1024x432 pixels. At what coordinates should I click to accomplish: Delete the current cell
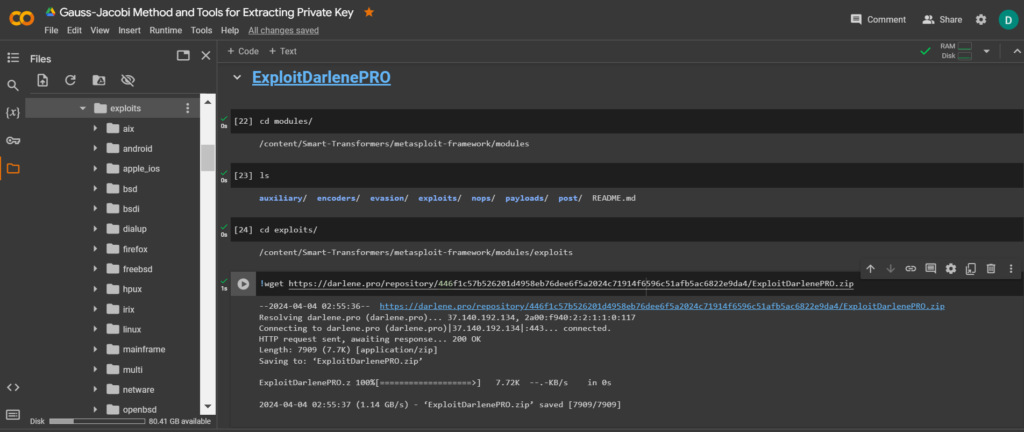tap(991, 268)
